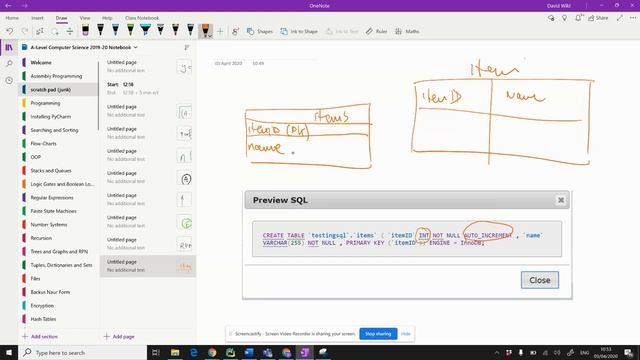Click the Maths tool button
Image resolution: width=640 pixels, height=360 pixels.
pos(407,31)
